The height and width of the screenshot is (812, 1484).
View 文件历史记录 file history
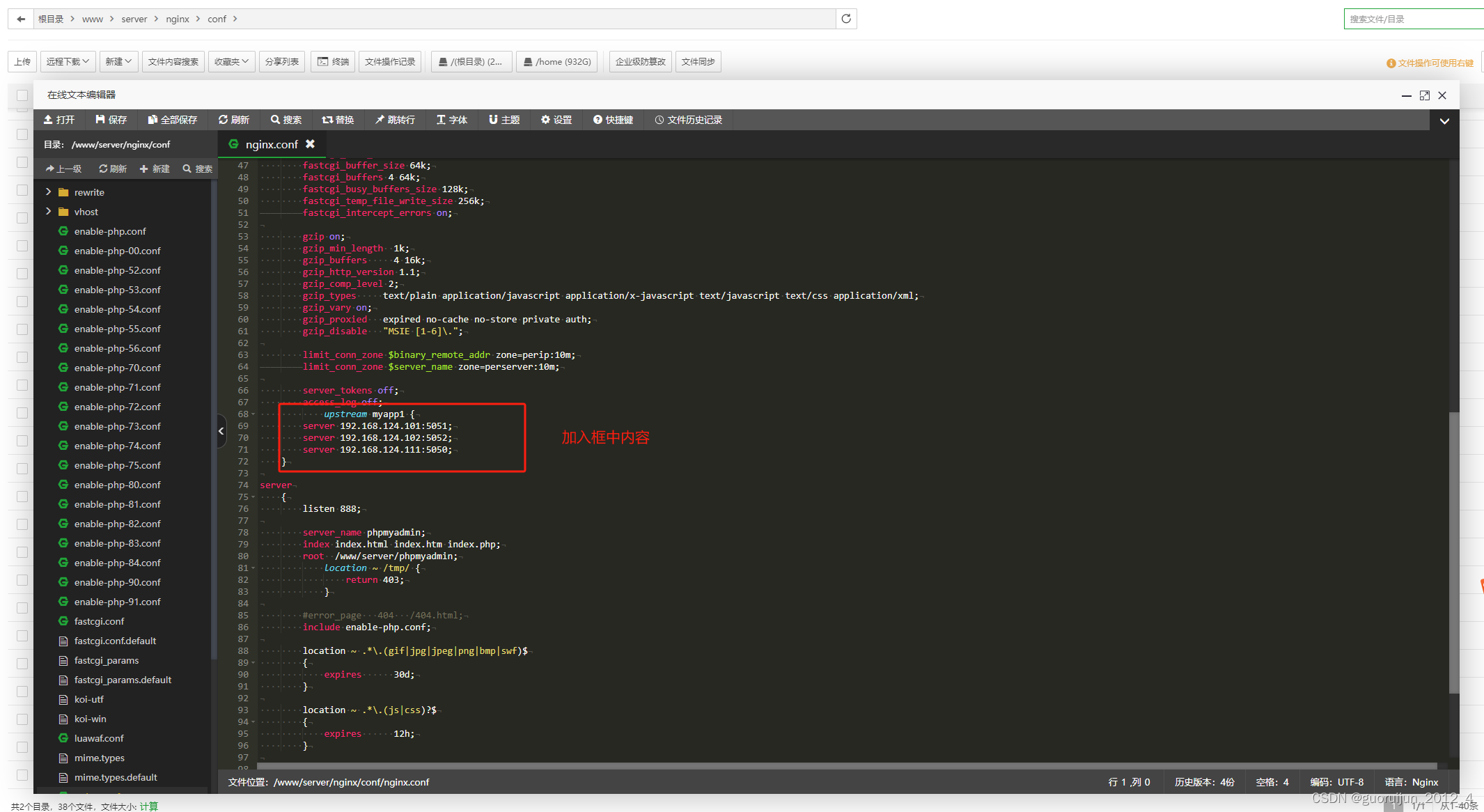click(689, 119)
